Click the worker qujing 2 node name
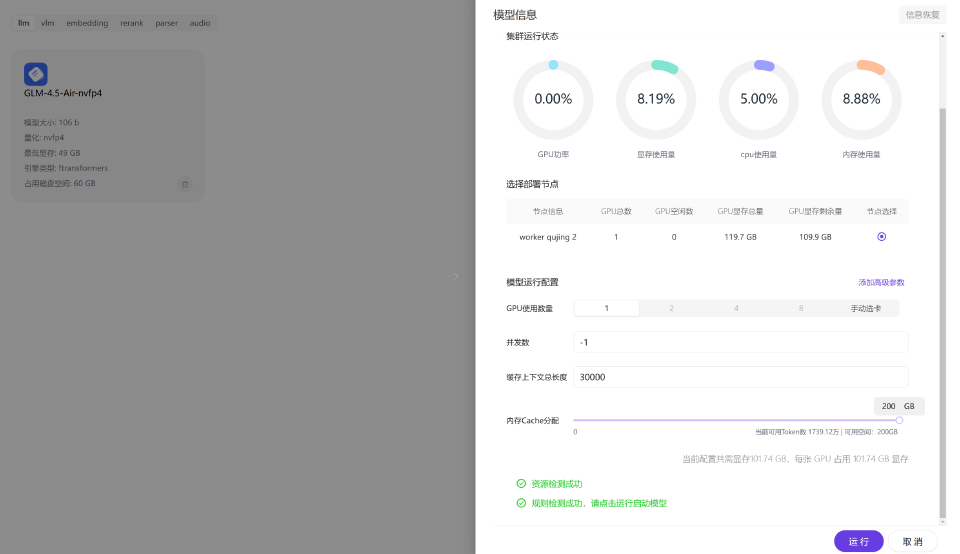The image size is (960, 554). click(548, 237)
